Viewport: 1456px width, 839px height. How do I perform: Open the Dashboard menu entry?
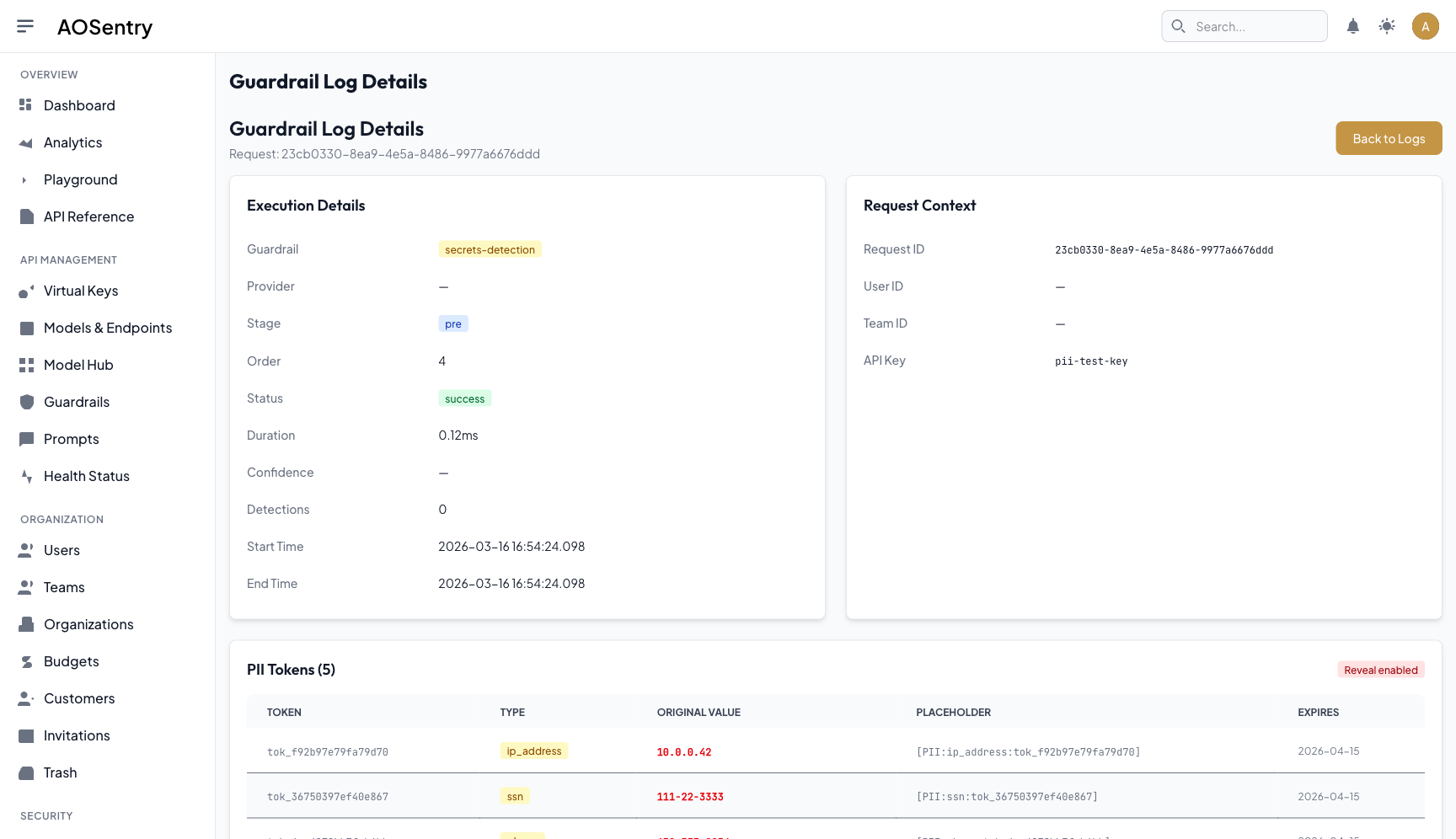point(79,105)
